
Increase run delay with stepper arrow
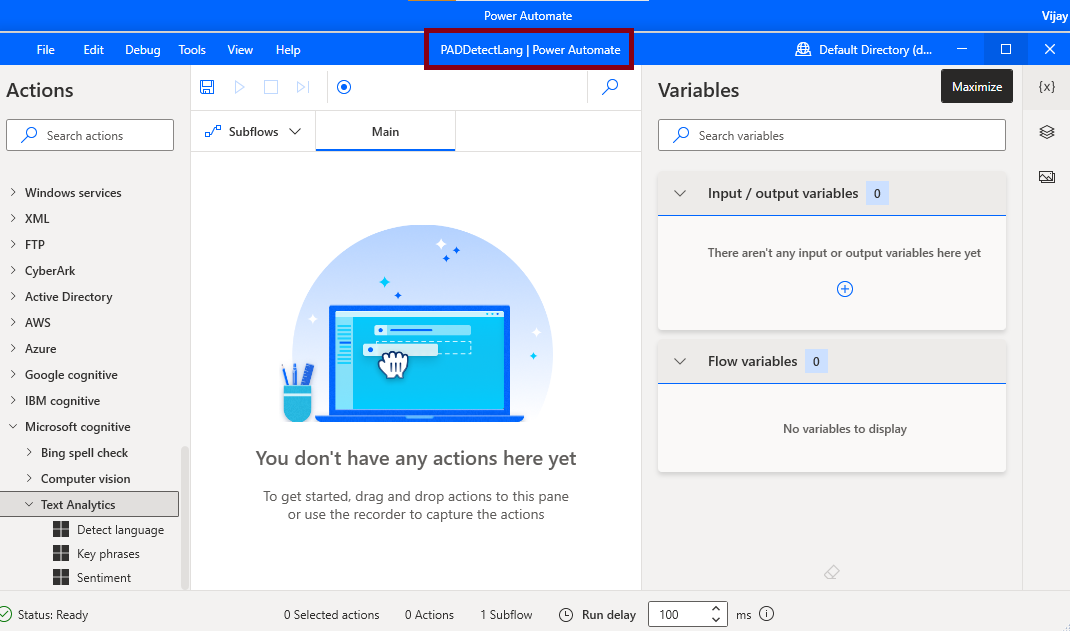pos(715,608)
